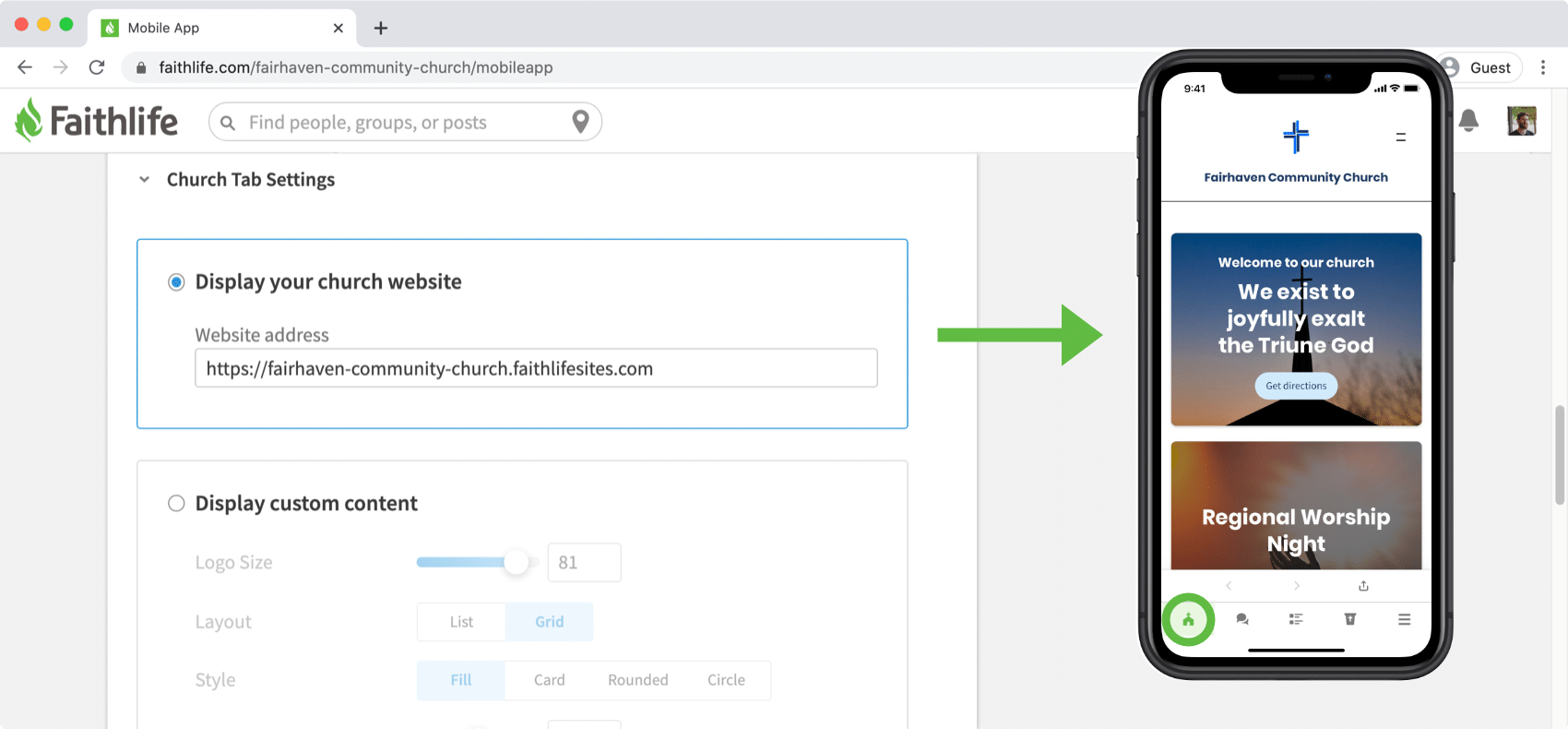Open the notifications bell
The width and height of the screenshot is (1568, 729).
pyautogui.click(x=1468, y=120)
